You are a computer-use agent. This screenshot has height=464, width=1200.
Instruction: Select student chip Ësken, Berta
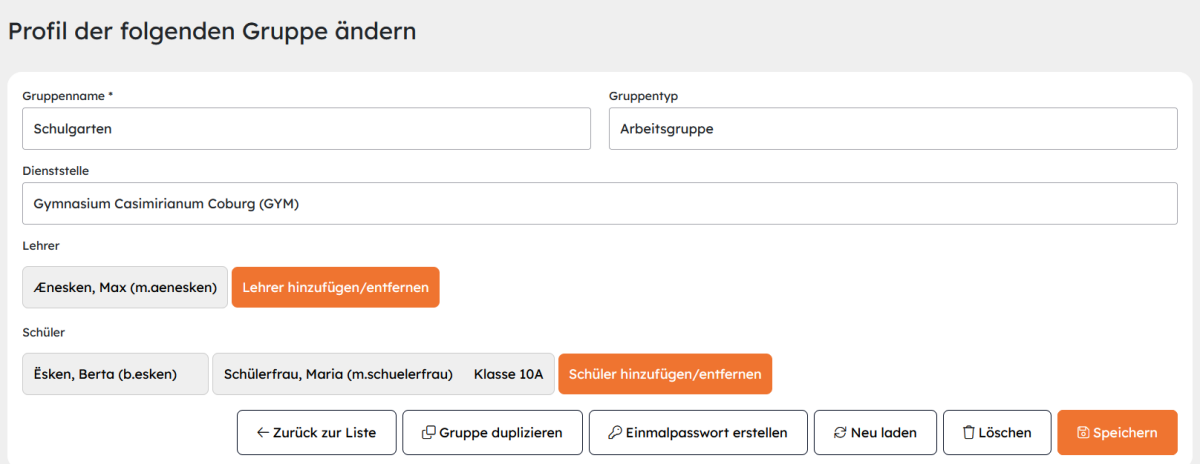click(x=115, y=374)
